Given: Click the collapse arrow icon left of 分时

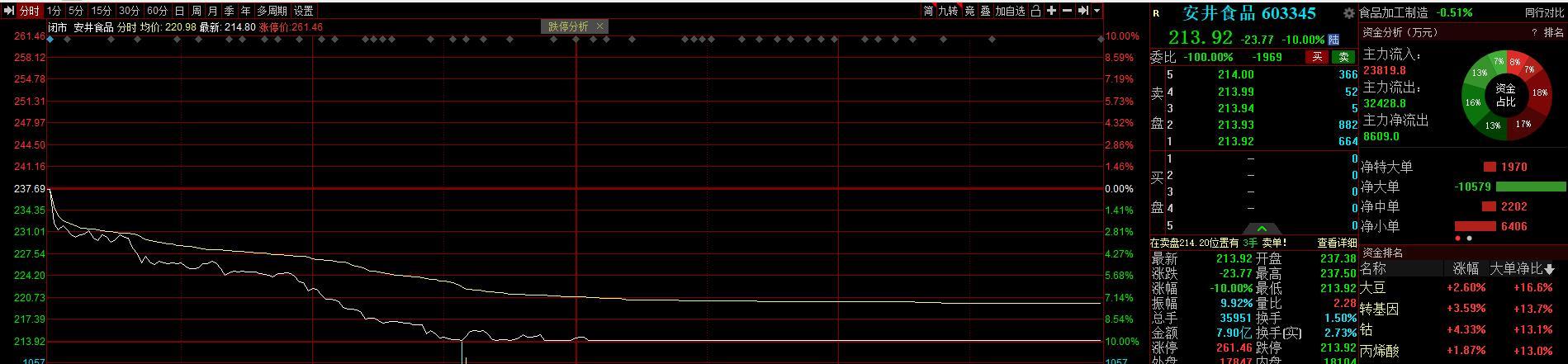Looking at the screenshot, I should 9,11.
